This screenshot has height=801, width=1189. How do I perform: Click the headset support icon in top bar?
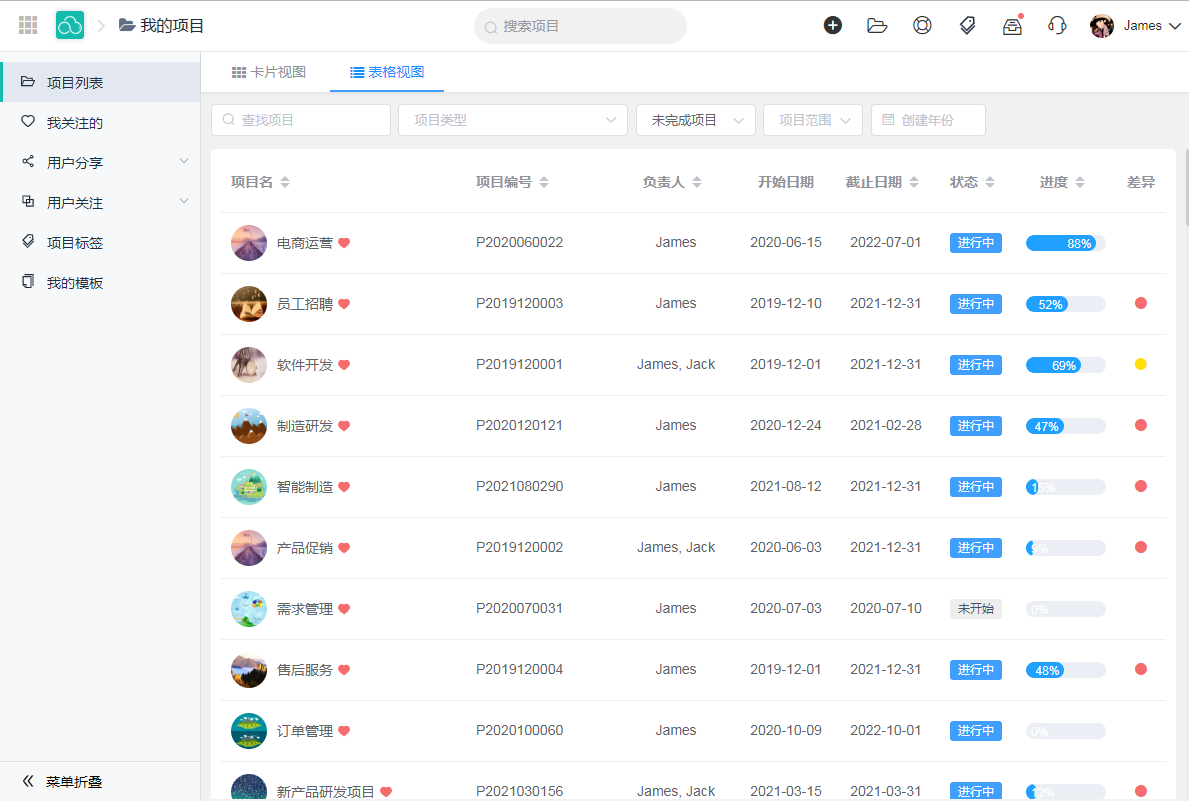click(1057, 25)
